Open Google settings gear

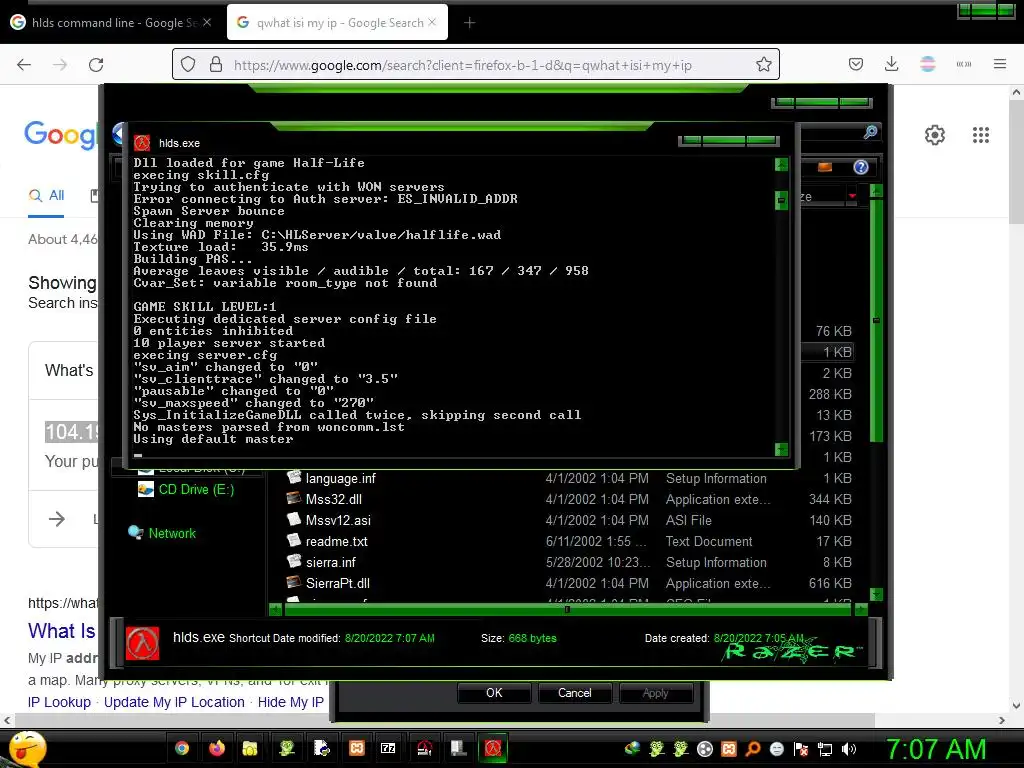(935, 135)
